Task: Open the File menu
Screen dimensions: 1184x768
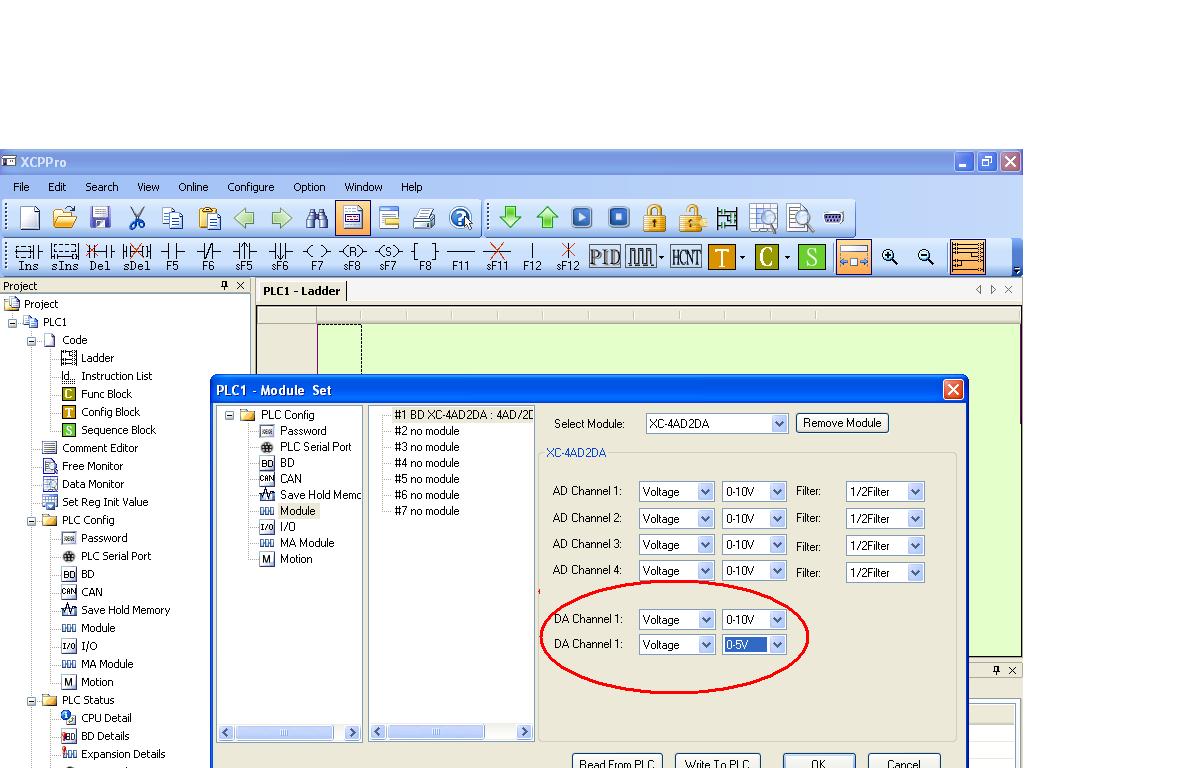Action: point(21,187)
